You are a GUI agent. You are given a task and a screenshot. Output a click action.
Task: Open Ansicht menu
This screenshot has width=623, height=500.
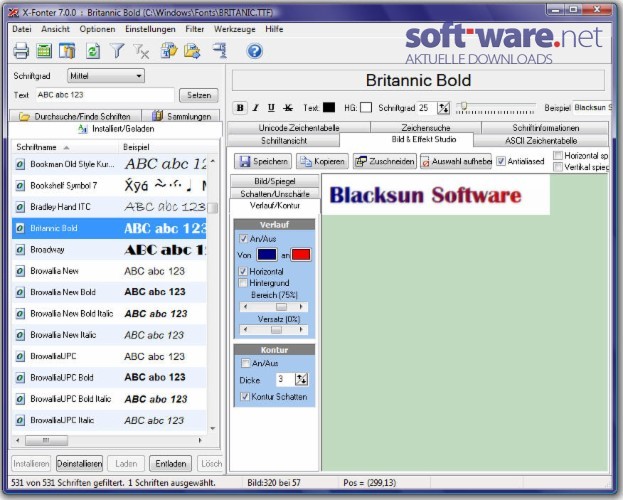pos(55,29)
